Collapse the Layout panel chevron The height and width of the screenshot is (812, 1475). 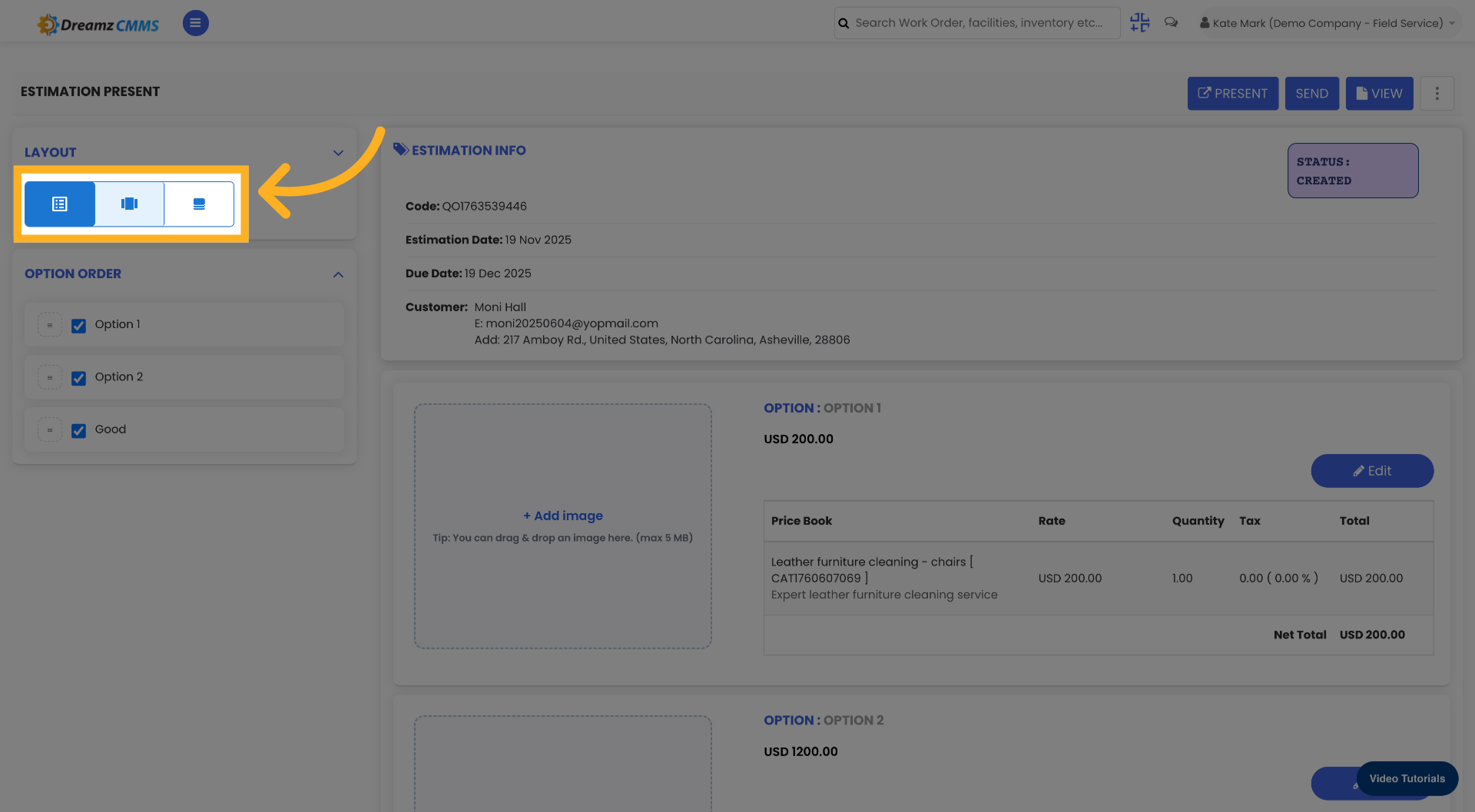pyautogui.click(x=338, y=153)
